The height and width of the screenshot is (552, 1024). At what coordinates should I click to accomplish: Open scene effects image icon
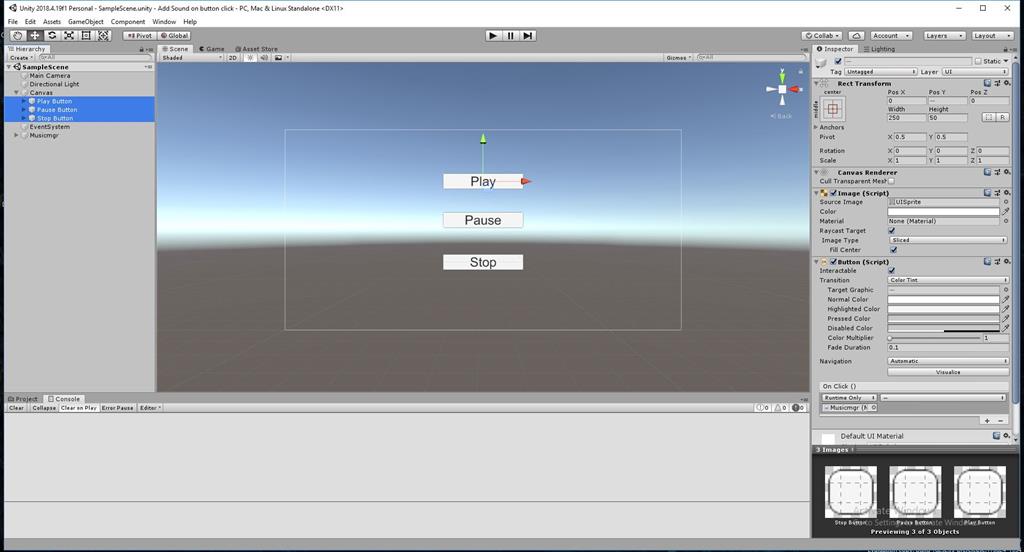tap(278, 57)
